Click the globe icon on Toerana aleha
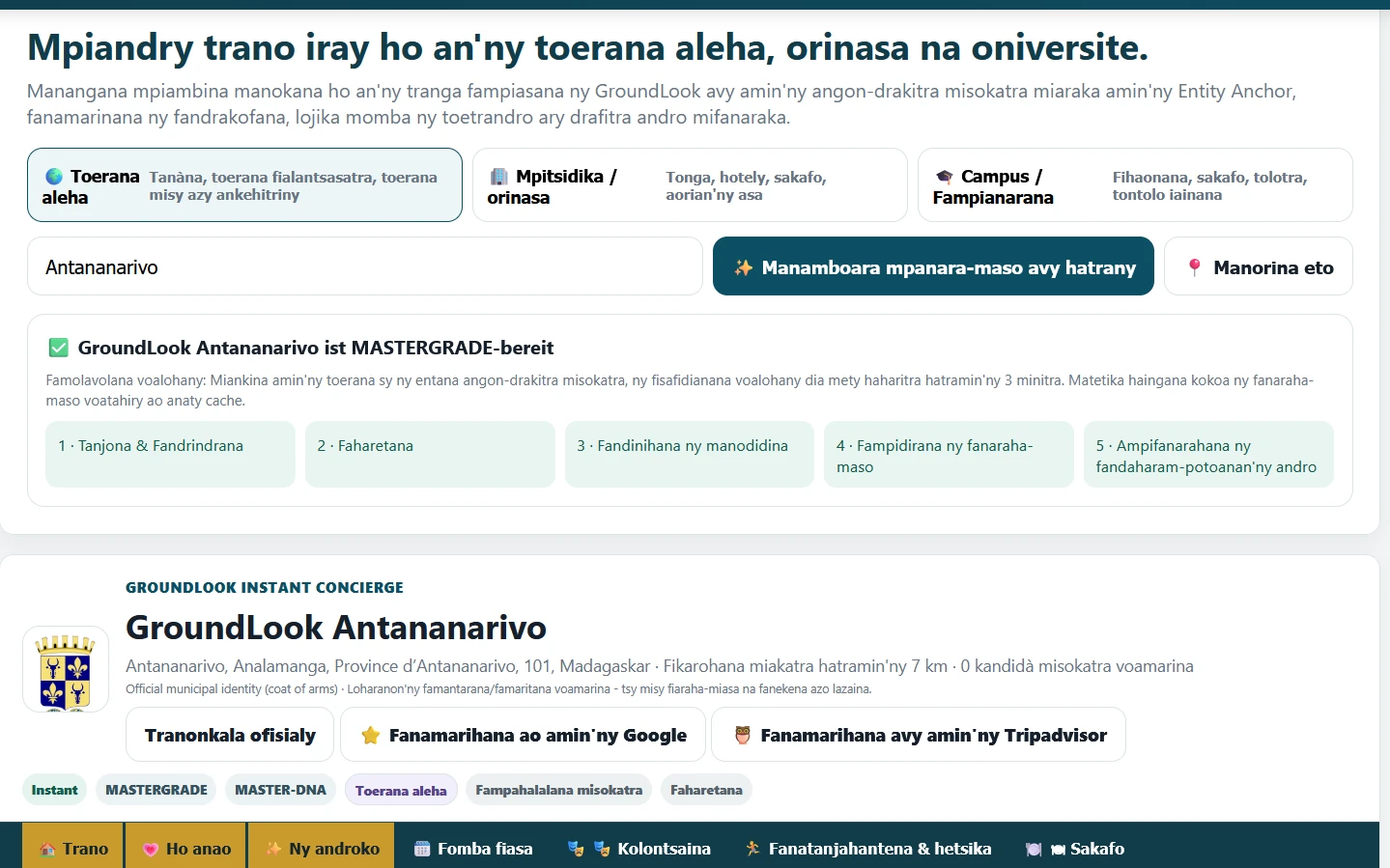Screen dimensions: 1390x868 click(x=54, y=177)
